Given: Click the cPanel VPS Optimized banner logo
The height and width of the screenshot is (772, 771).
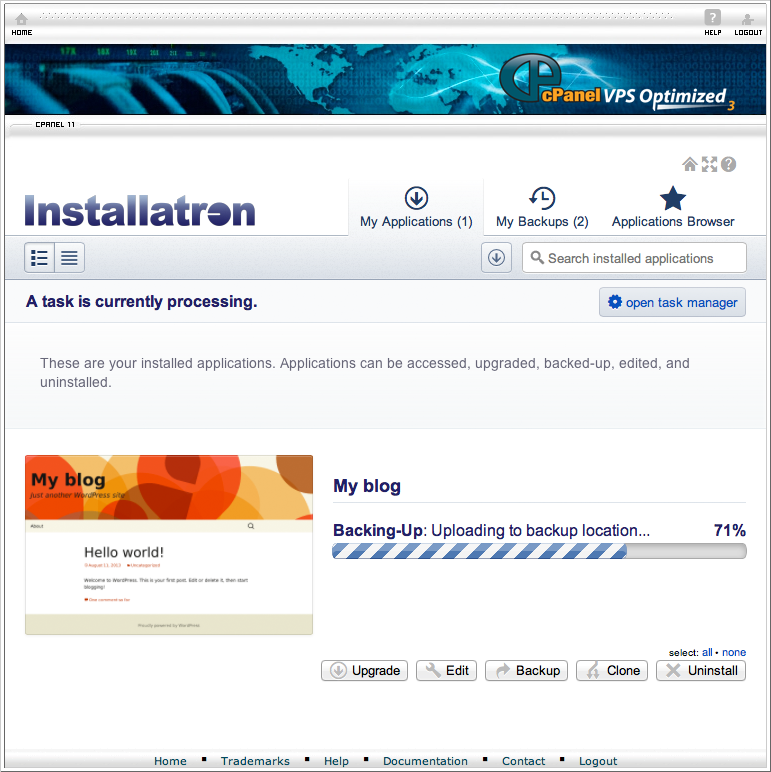Looking at the screenshot, I should 617,82.
